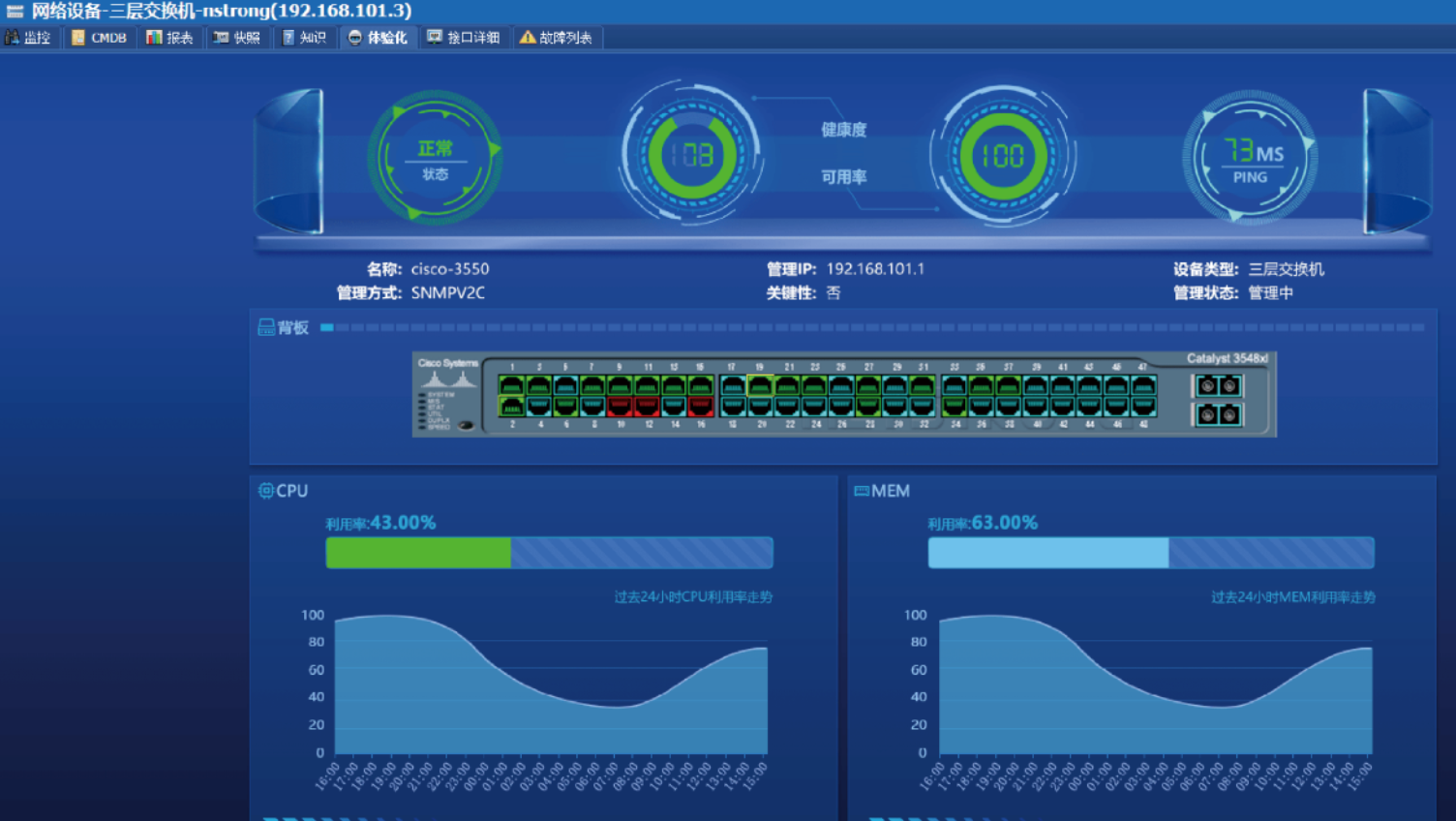The height and width of the screenshot is (821, 1456).
Task: View the 故障列表 fault list tab
Action: tap(556, 38)
